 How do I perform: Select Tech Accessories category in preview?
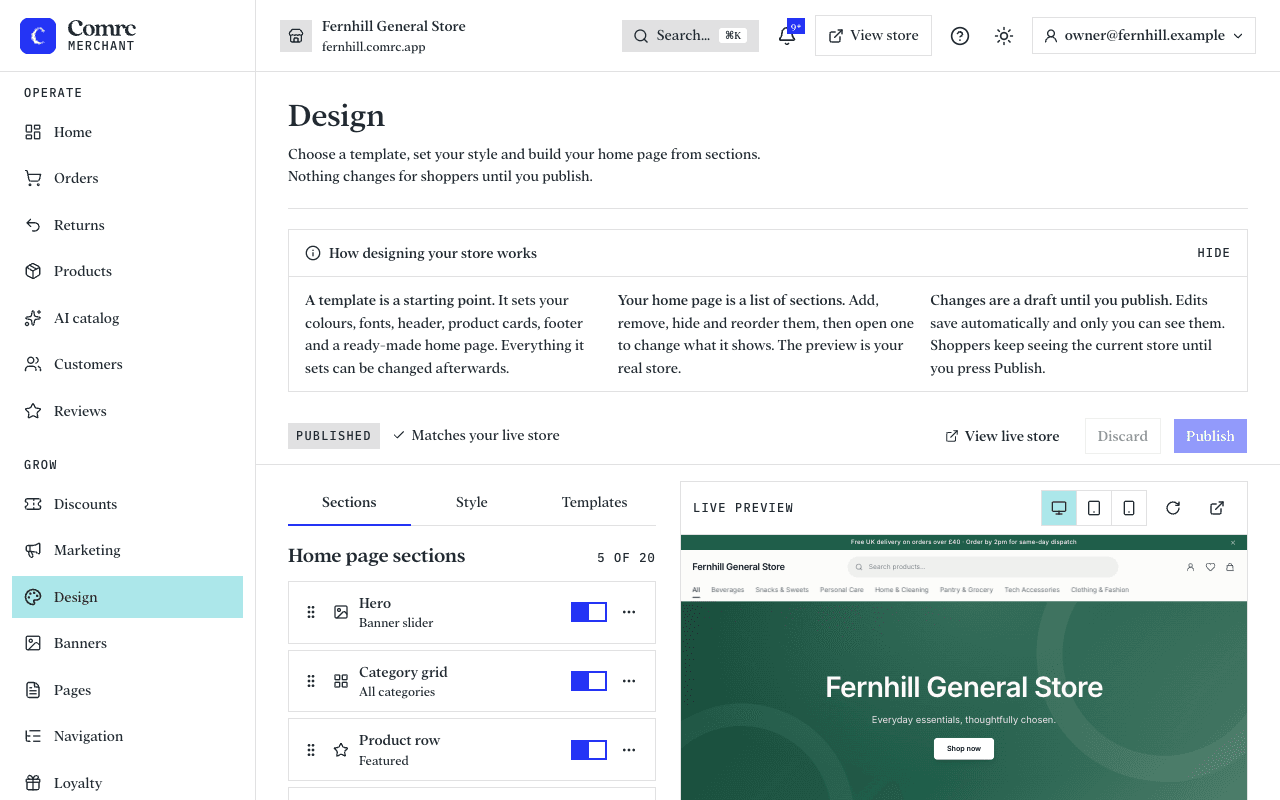(x=1032, y=590)
